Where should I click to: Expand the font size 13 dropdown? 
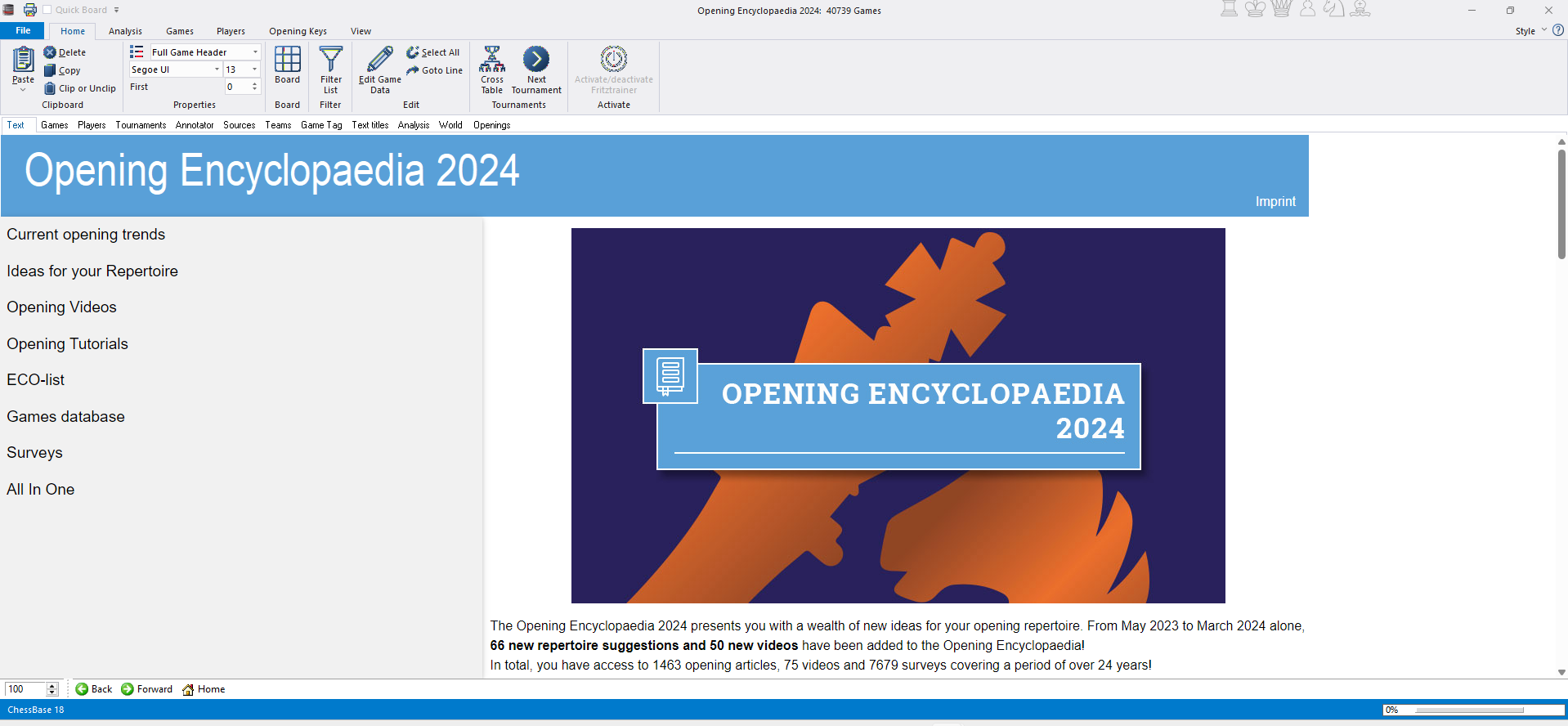pos(255,69)
